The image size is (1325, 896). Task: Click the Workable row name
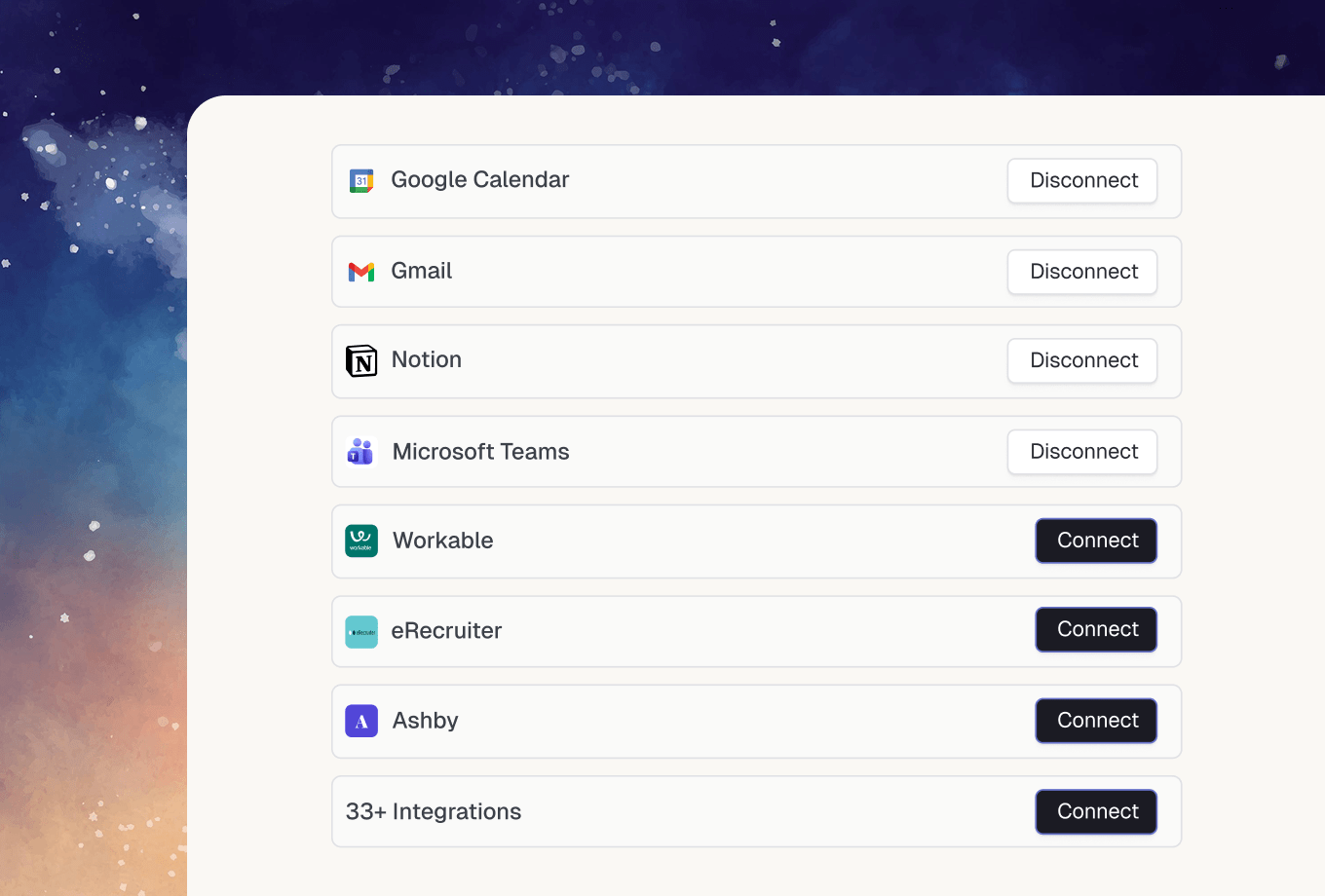pyautogui.click(x=442, y=541)
